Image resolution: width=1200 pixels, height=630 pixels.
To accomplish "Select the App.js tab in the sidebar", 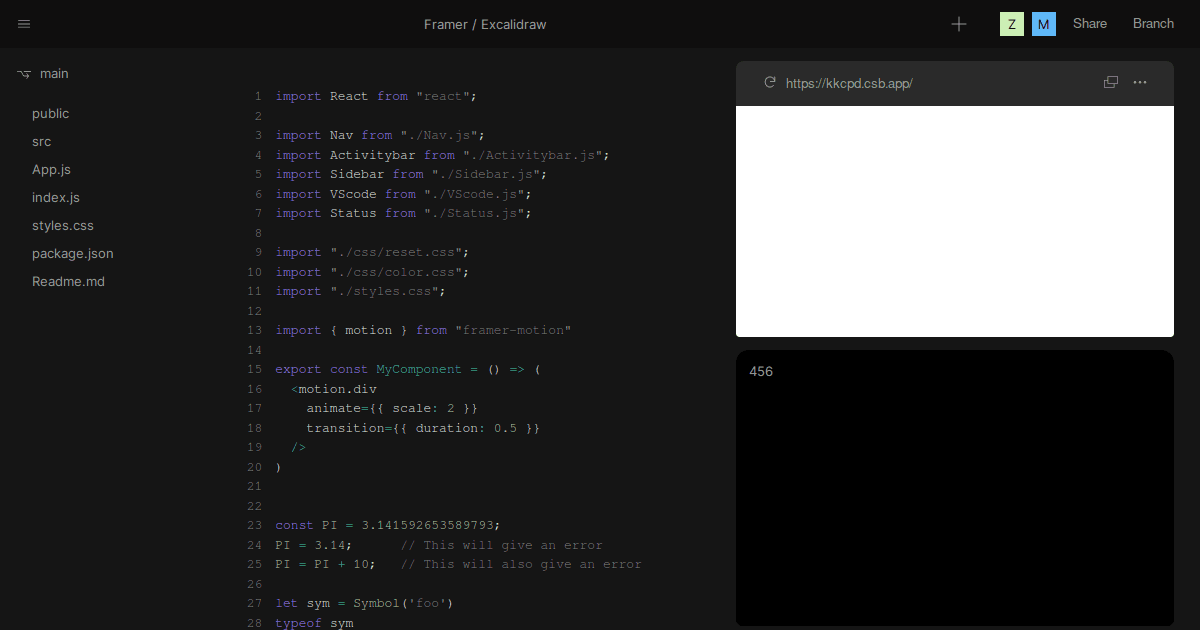I will (51, 169).
